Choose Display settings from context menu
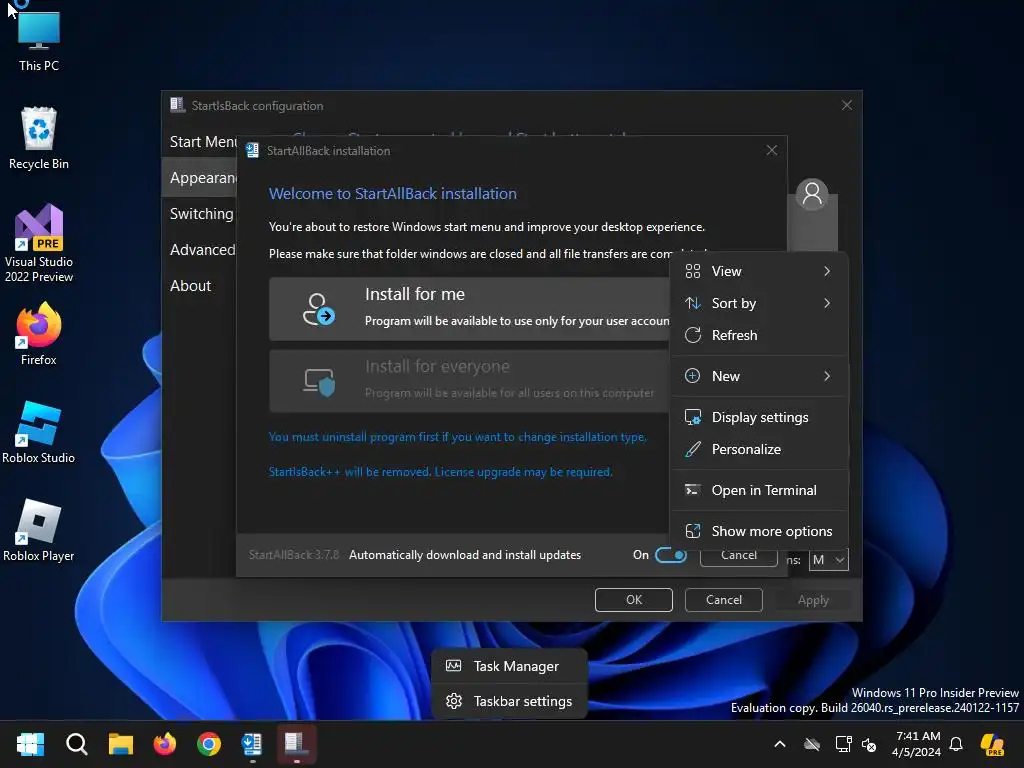The height and width of the screenshot is (768, 1024). pyautogui.click(x=760, y=417)
